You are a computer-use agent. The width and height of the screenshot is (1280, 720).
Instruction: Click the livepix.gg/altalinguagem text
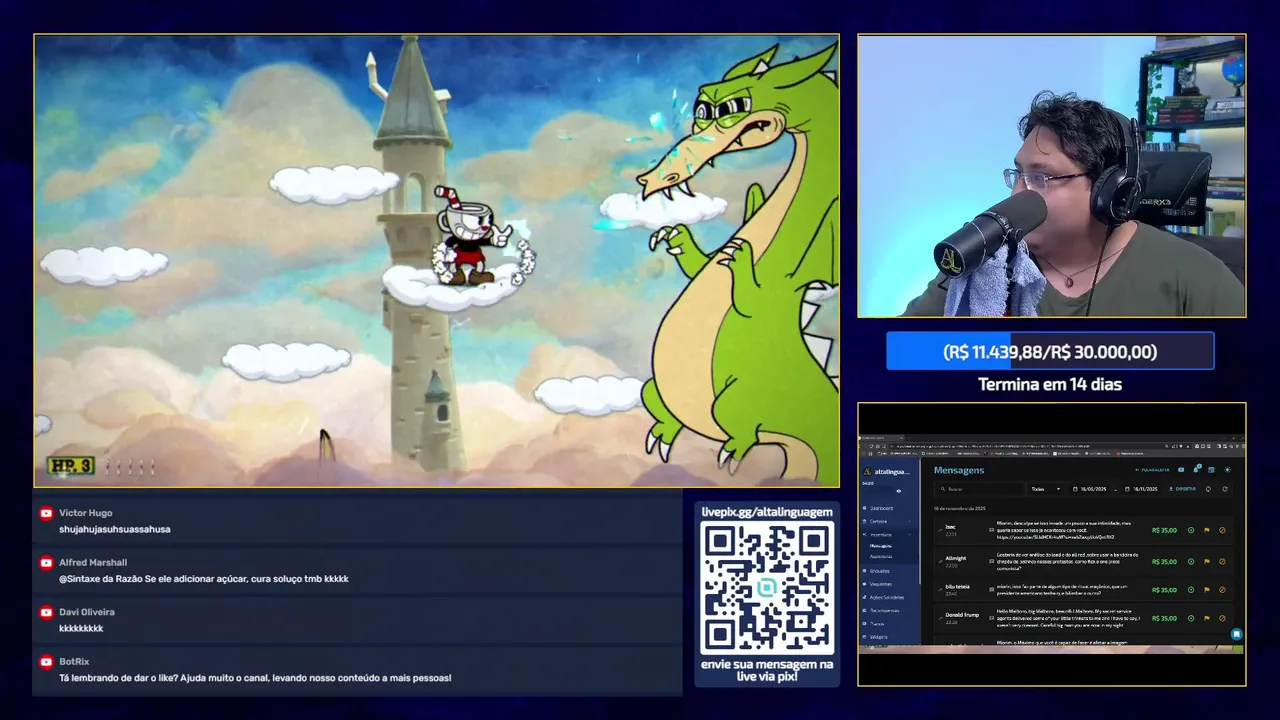(x=767, y=512)
